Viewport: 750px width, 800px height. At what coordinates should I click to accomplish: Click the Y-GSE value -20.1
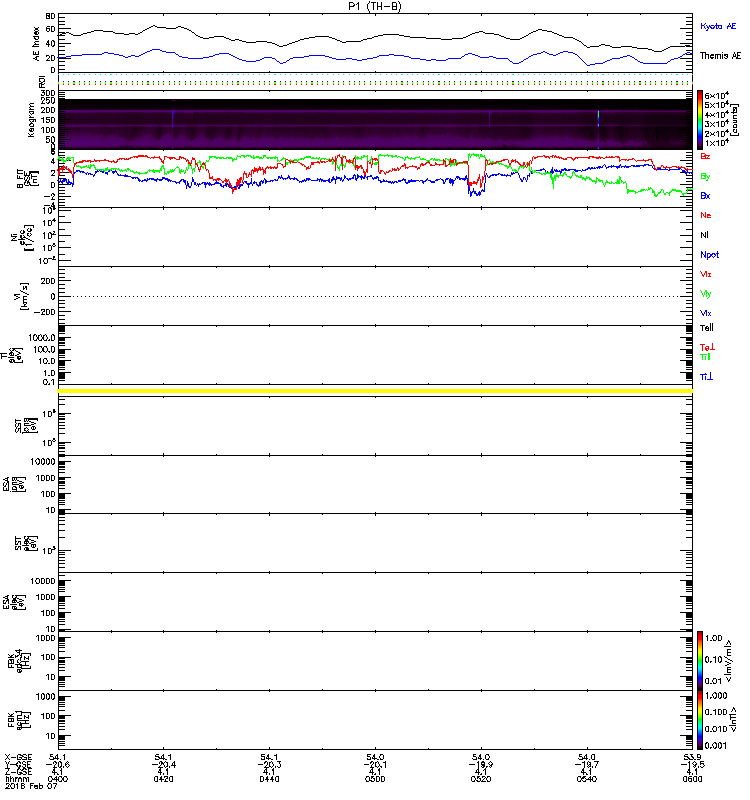375,765
